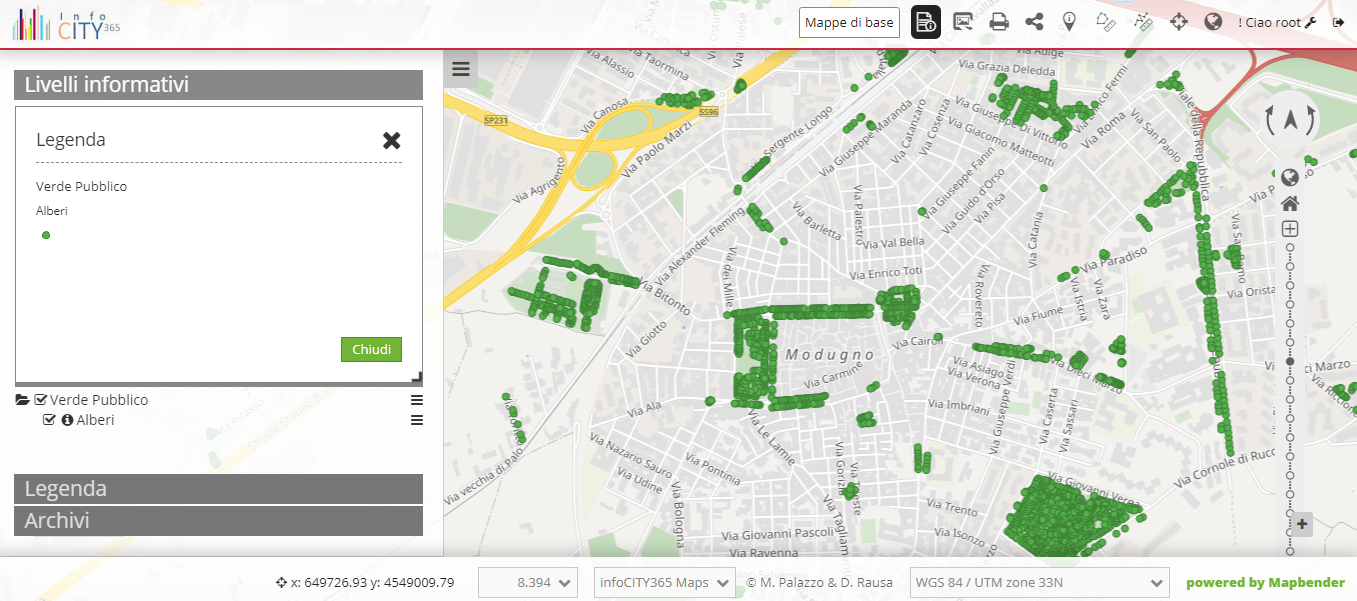Click the ! Ciao root greeting text
Viewport: 1357px width, 601px height.
tap(1269, 22)
